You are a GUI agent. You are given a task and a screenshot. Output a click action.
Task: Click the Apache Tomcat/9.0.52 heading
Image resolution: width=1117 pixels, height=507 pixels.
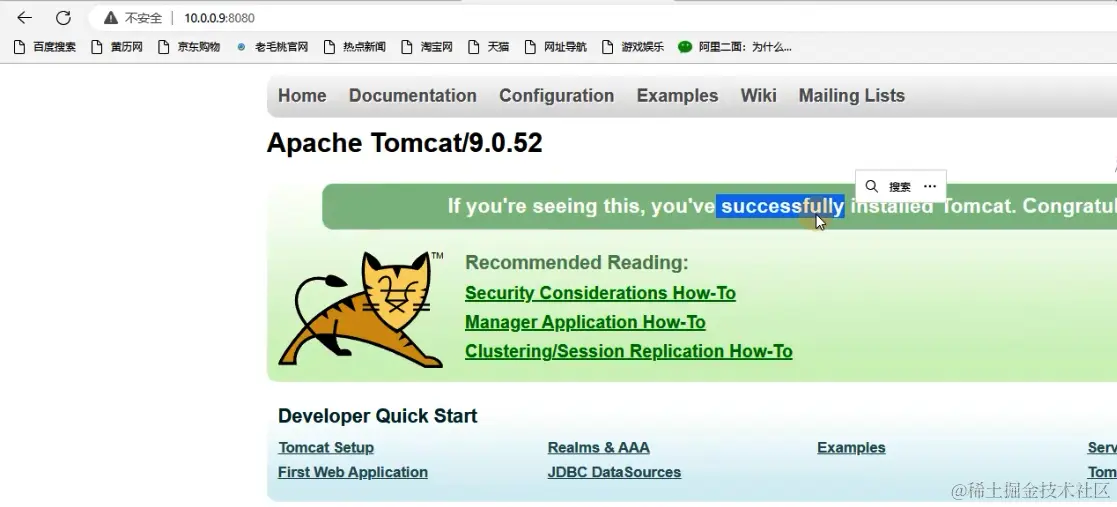coord(405,143)
